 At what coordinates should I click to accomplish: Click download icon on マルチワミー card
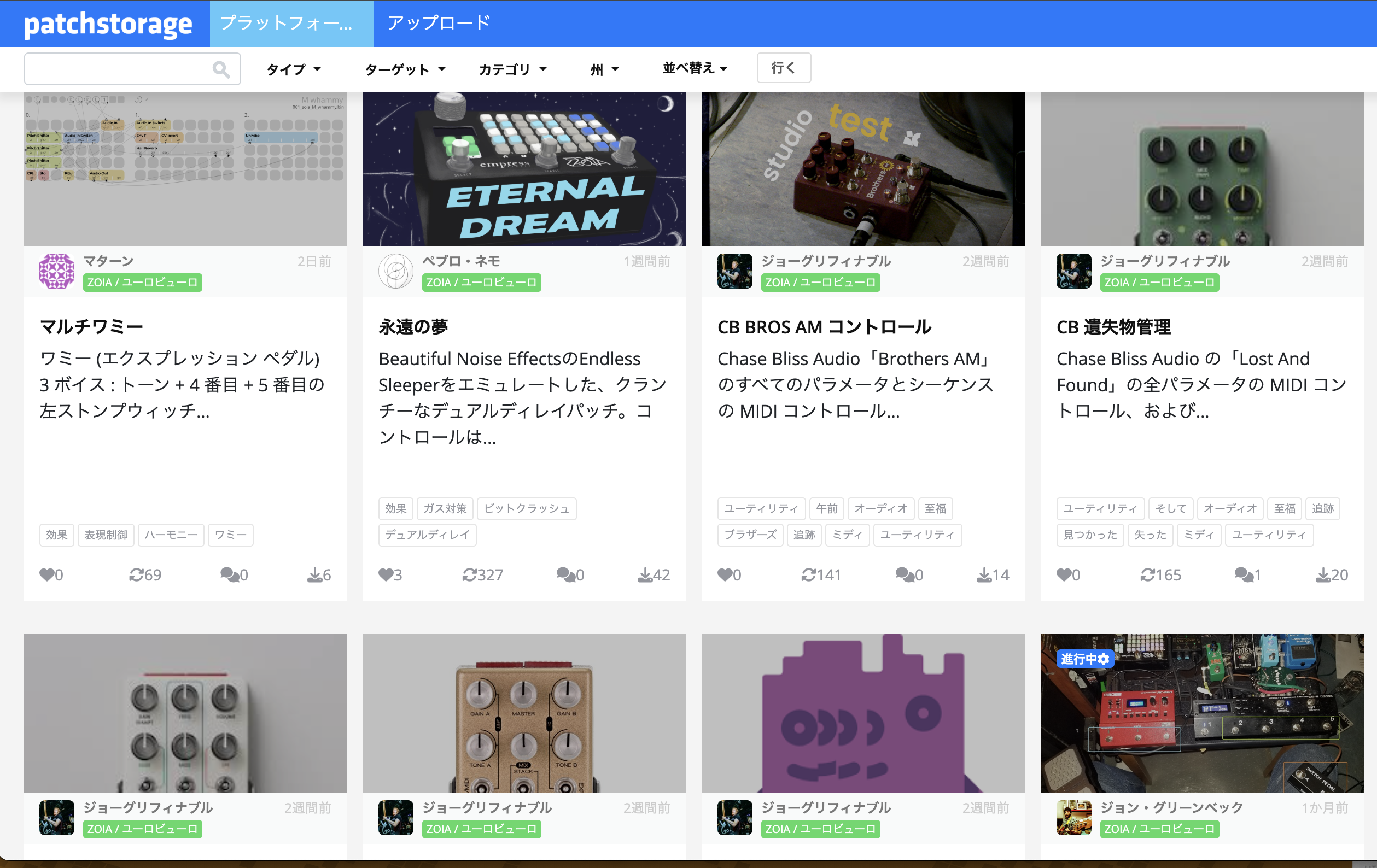coord(314,574)
